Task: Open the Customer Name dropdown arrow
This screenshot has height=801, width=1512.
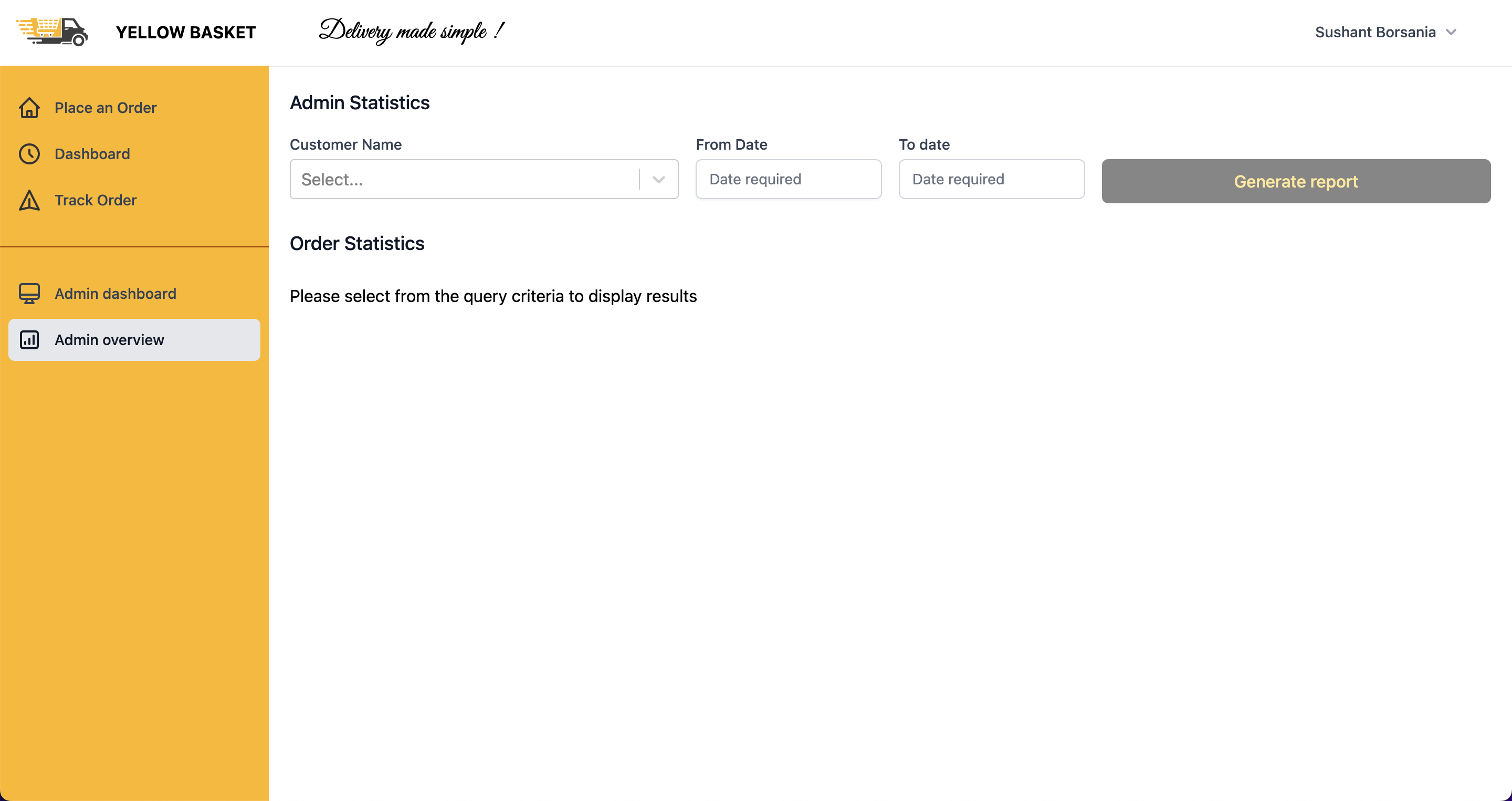Action: [658, 180]
